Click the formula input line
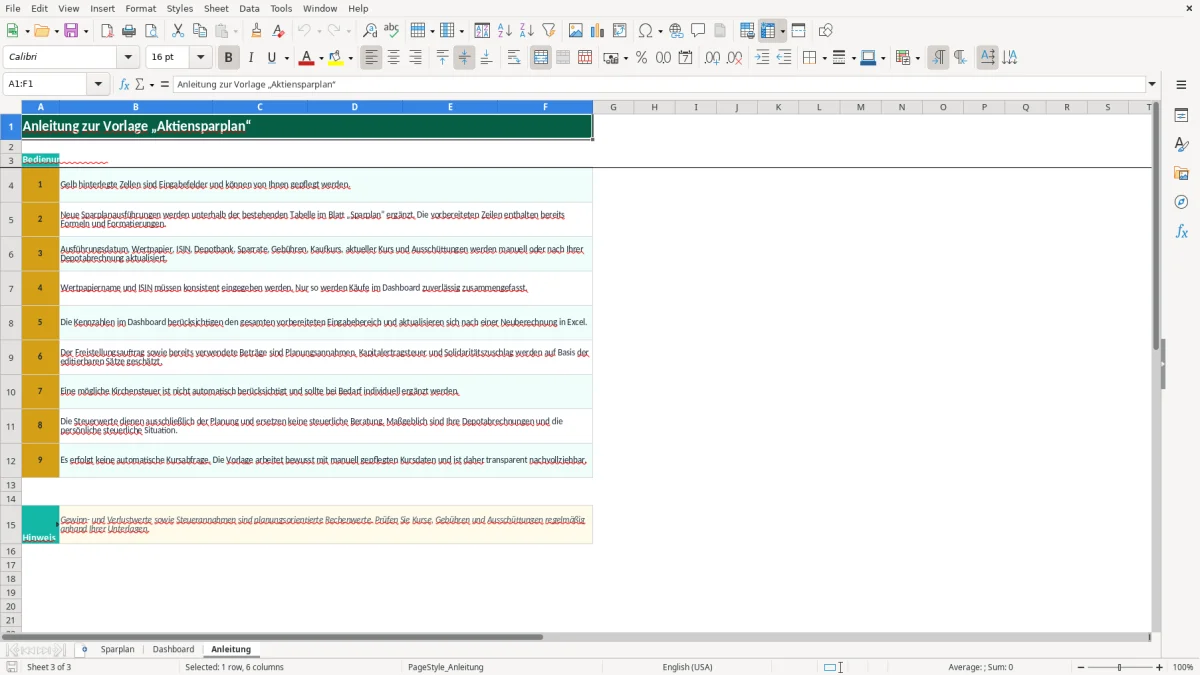Image resolution: width=1200 pixels, height=675 pixels. [659, 84]
